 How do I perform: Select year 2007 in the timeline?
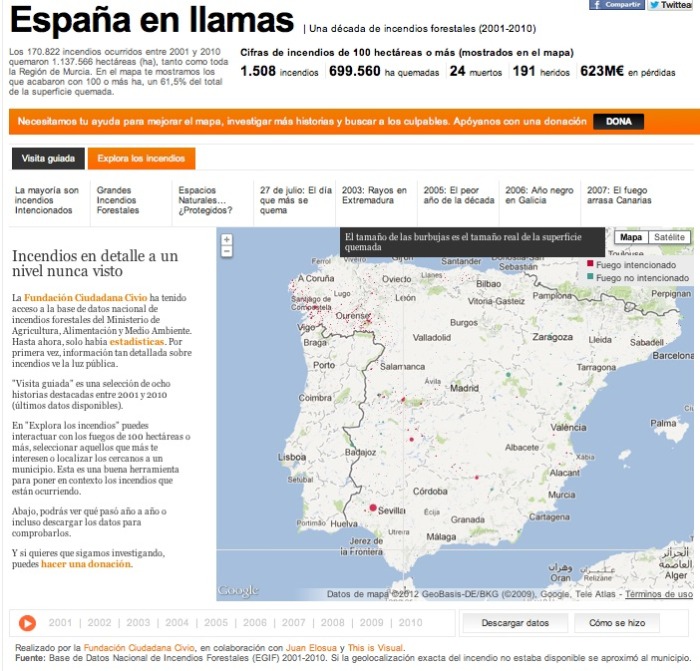(293, 623)
